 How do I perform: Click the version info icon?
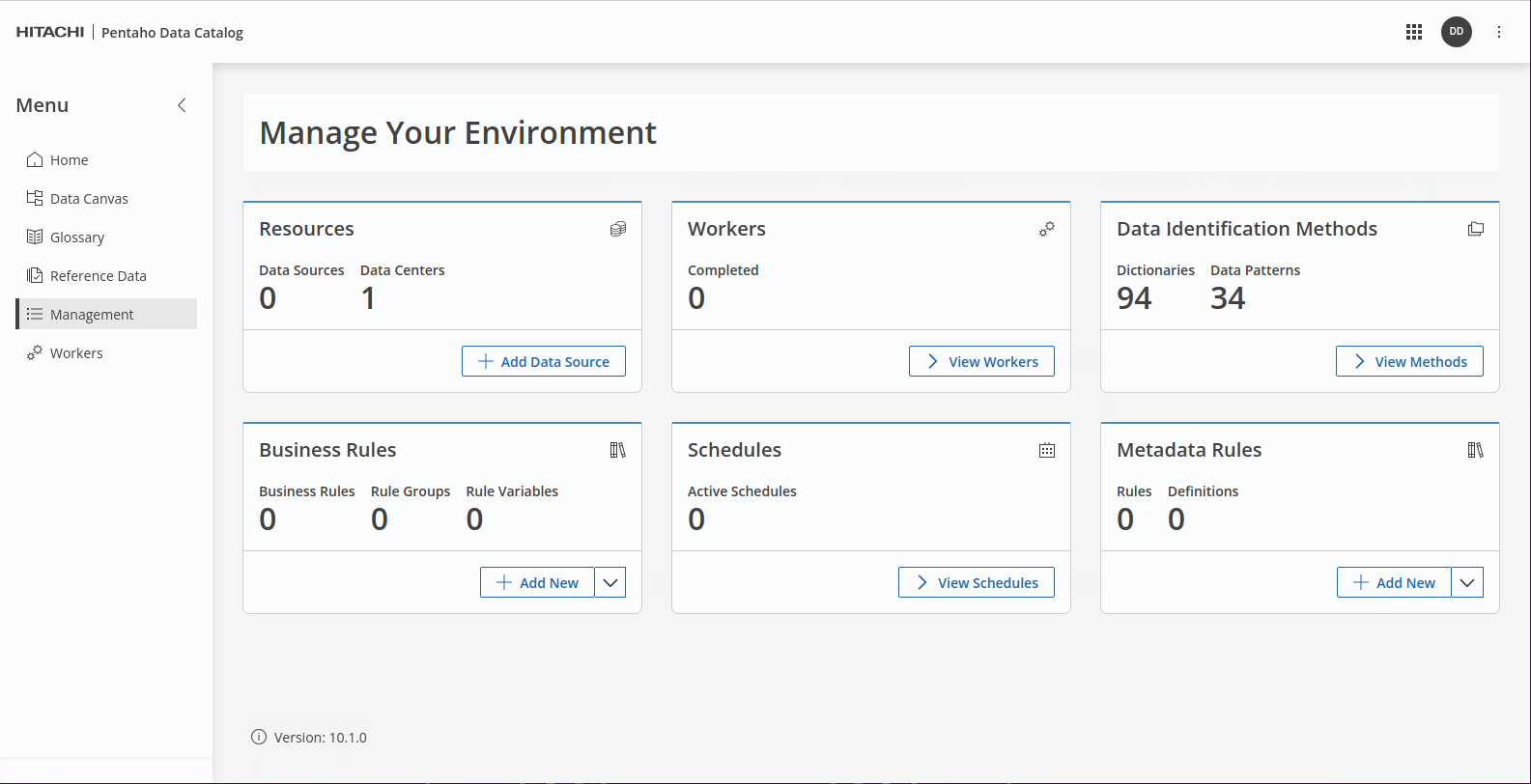point(259,738)
